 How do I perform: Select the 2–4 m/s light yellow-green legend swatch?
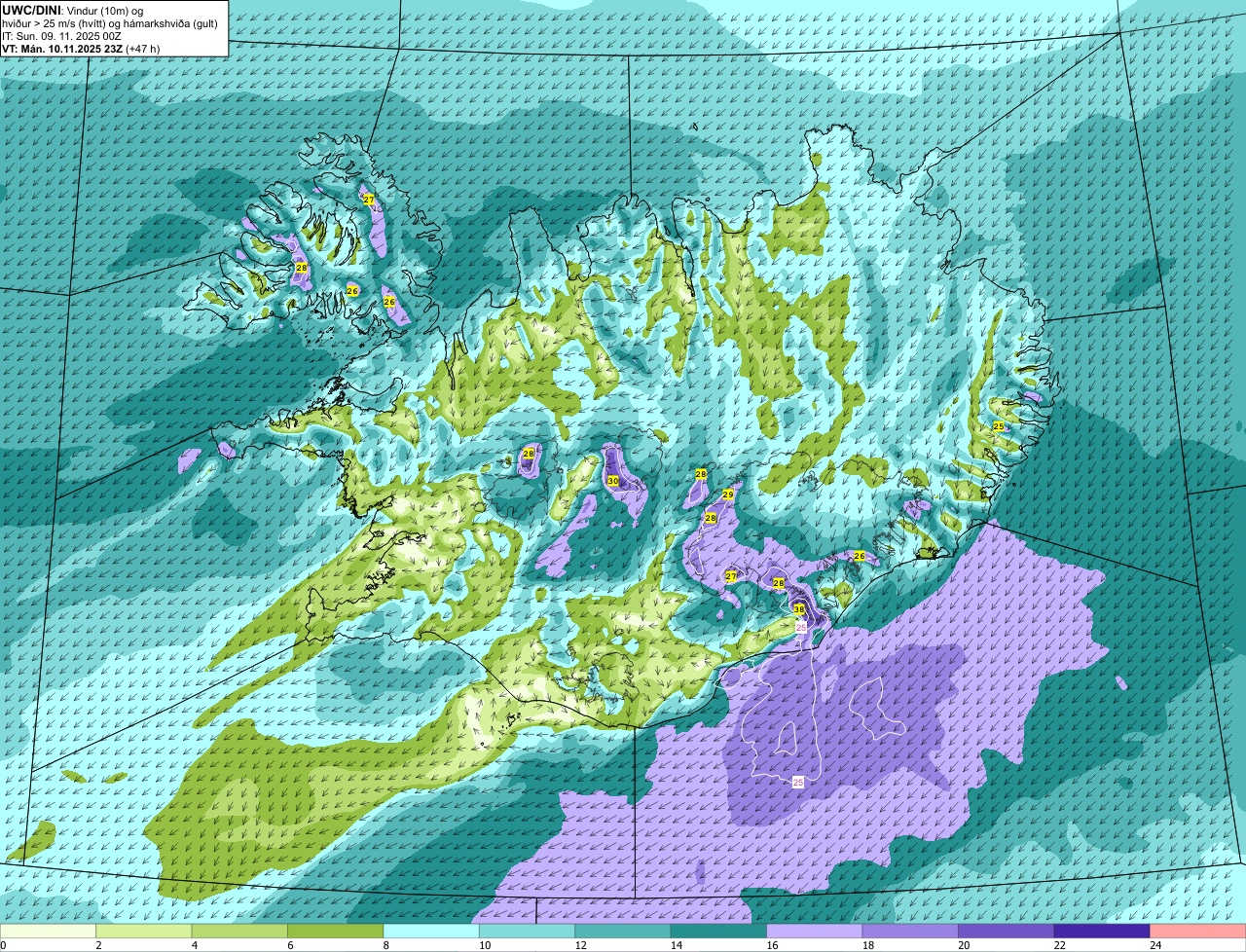pos(145,931)
